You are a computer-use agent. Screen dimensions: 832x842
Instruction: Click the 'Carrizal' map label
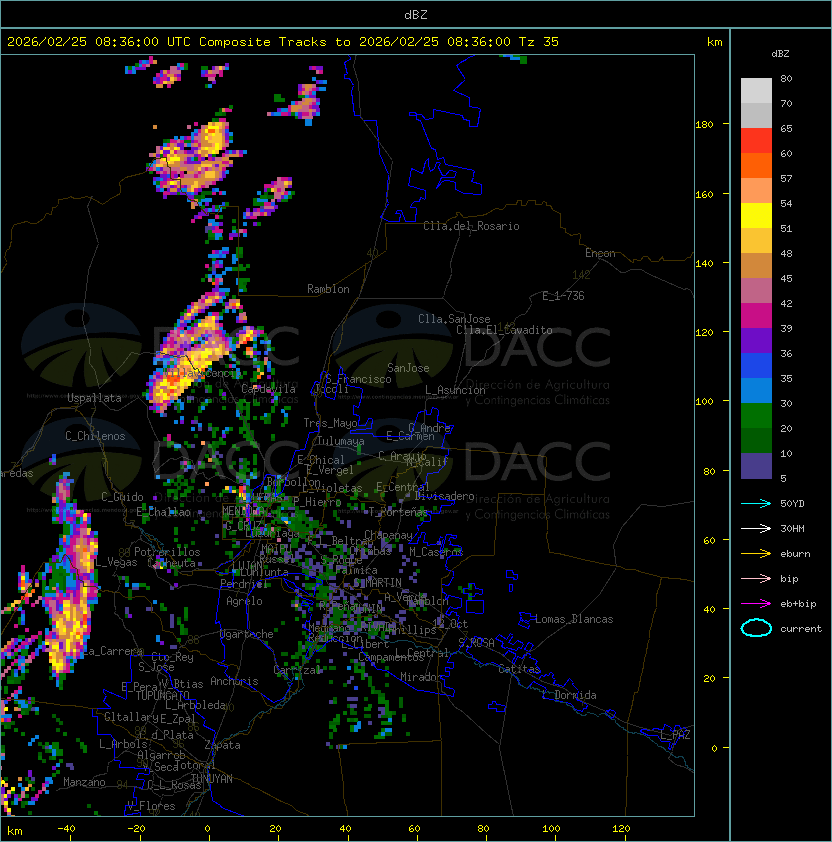point(297,670)
